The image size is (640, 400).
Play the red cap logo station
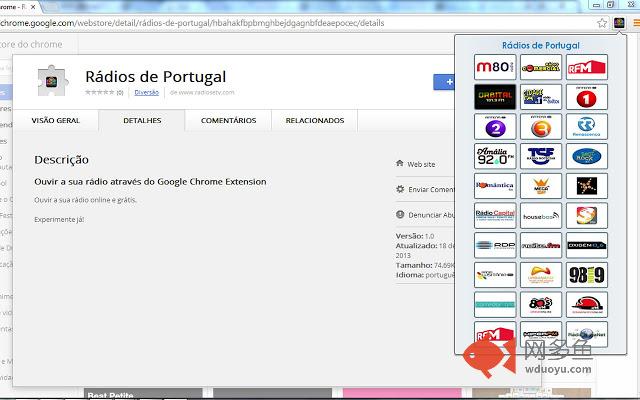click(587, 304)
